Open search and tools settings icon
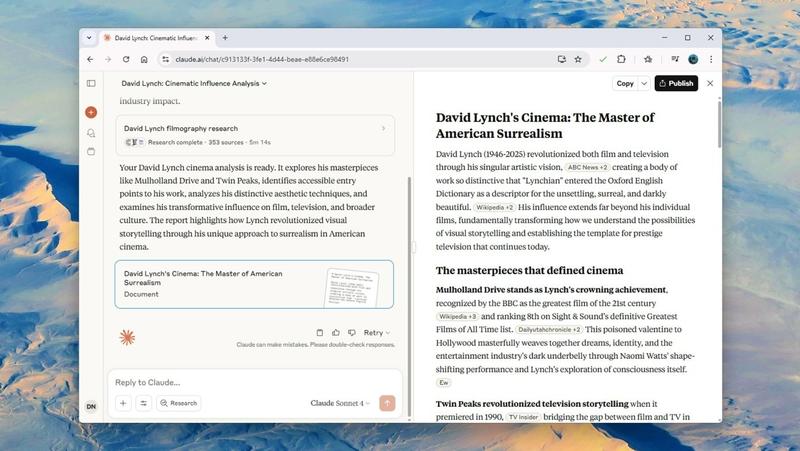The height and width of the screenshot is (451, 800). point(144,403)
